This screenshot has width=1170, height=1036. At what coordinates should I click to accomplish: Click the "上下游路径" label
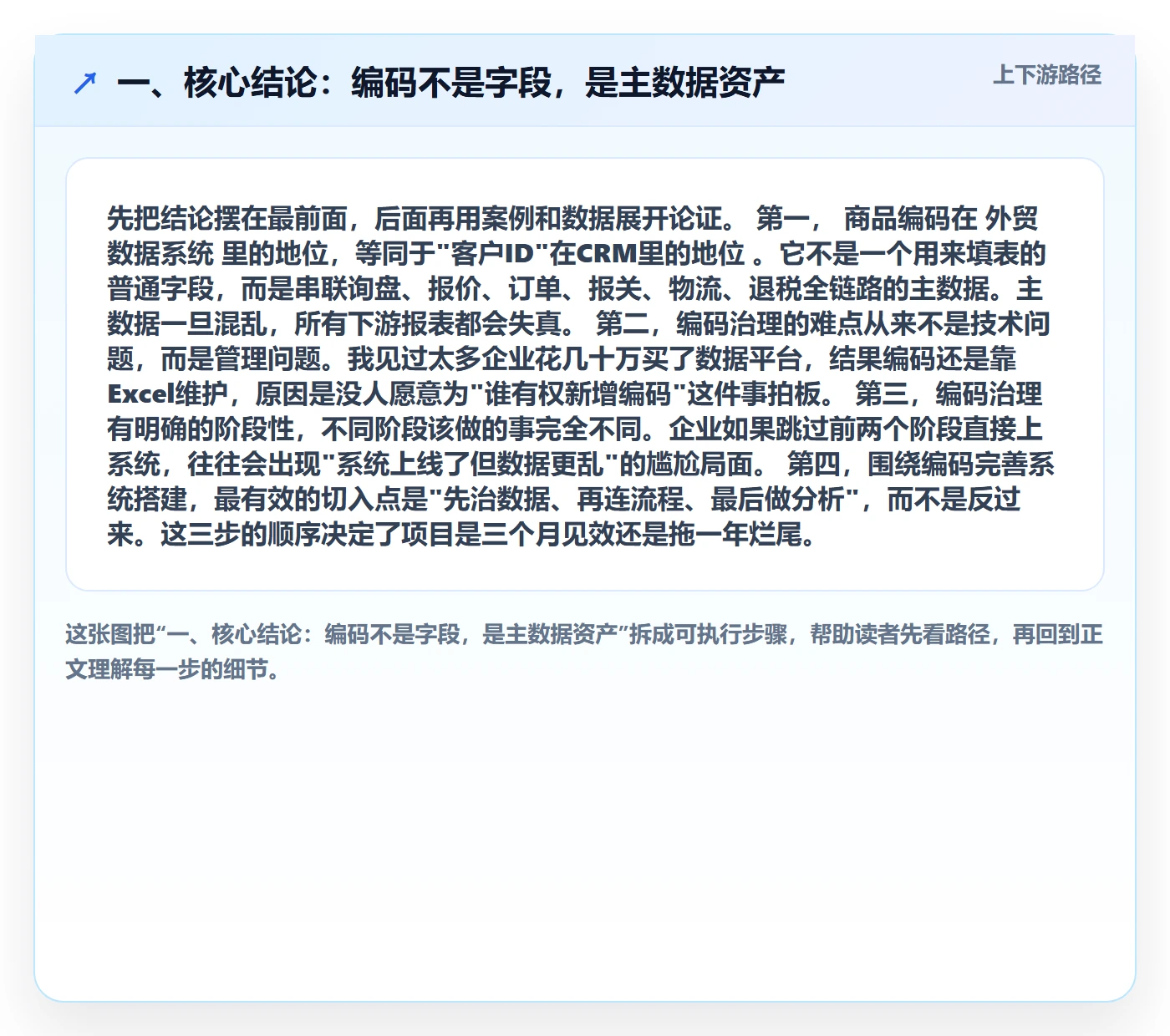pyautogui.click(x=1046, y=75)
